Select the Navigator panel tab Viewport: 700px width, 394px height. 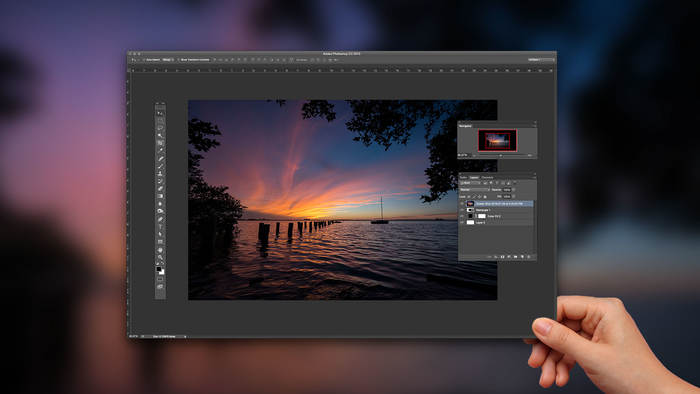(x=465, y=126)
